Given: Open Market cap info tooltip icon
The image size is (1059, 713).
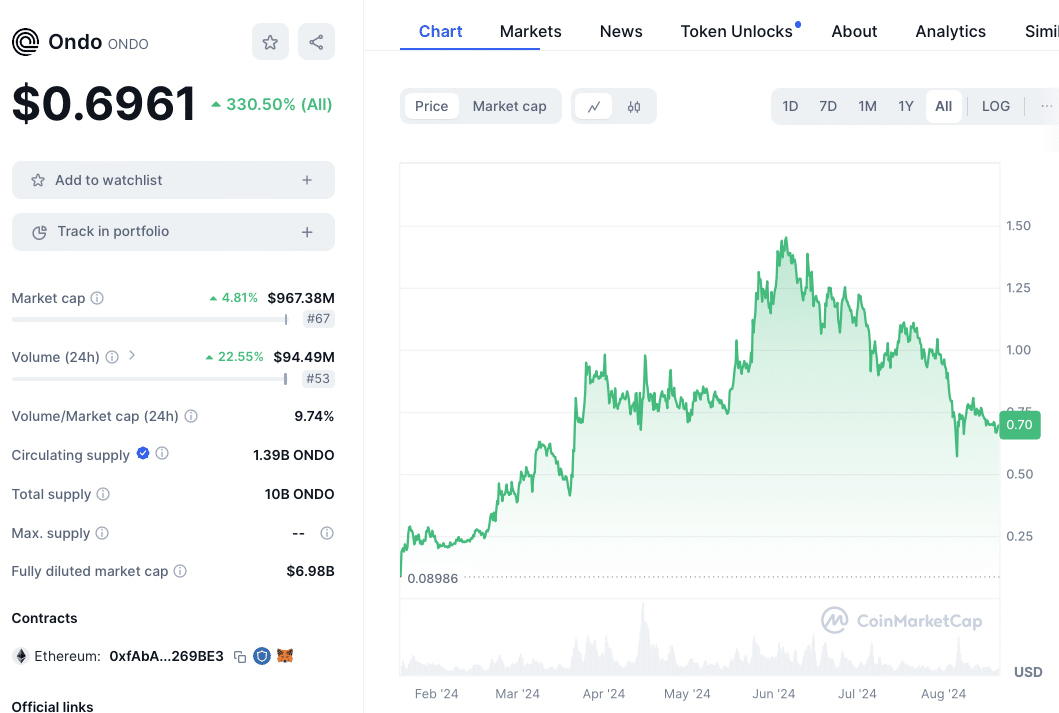Looking at the screenshot, I should click(97, 298).
